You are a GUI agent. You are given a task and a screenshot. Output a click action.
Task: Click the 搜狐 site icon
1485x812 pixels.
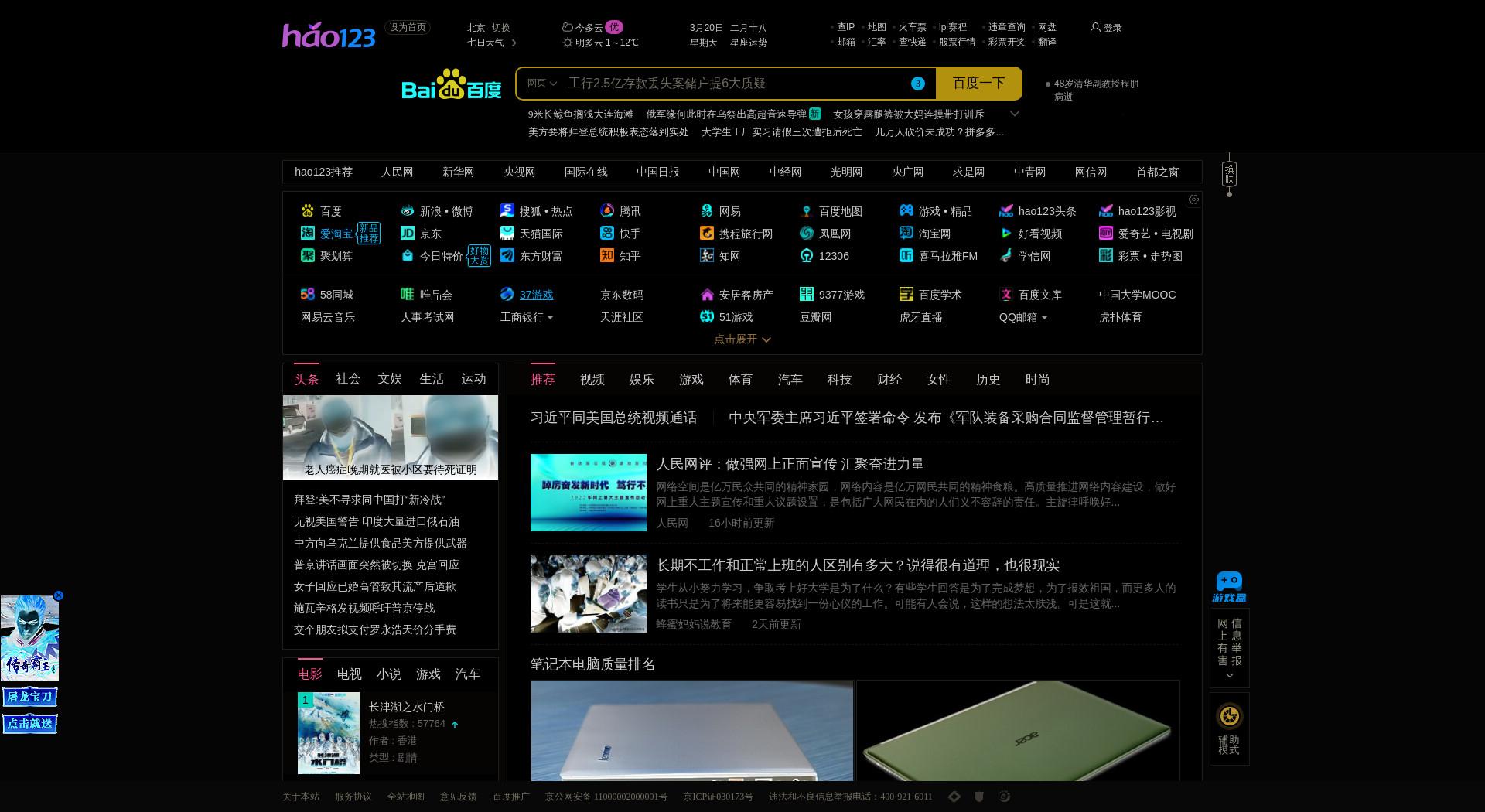coord(507,210)
